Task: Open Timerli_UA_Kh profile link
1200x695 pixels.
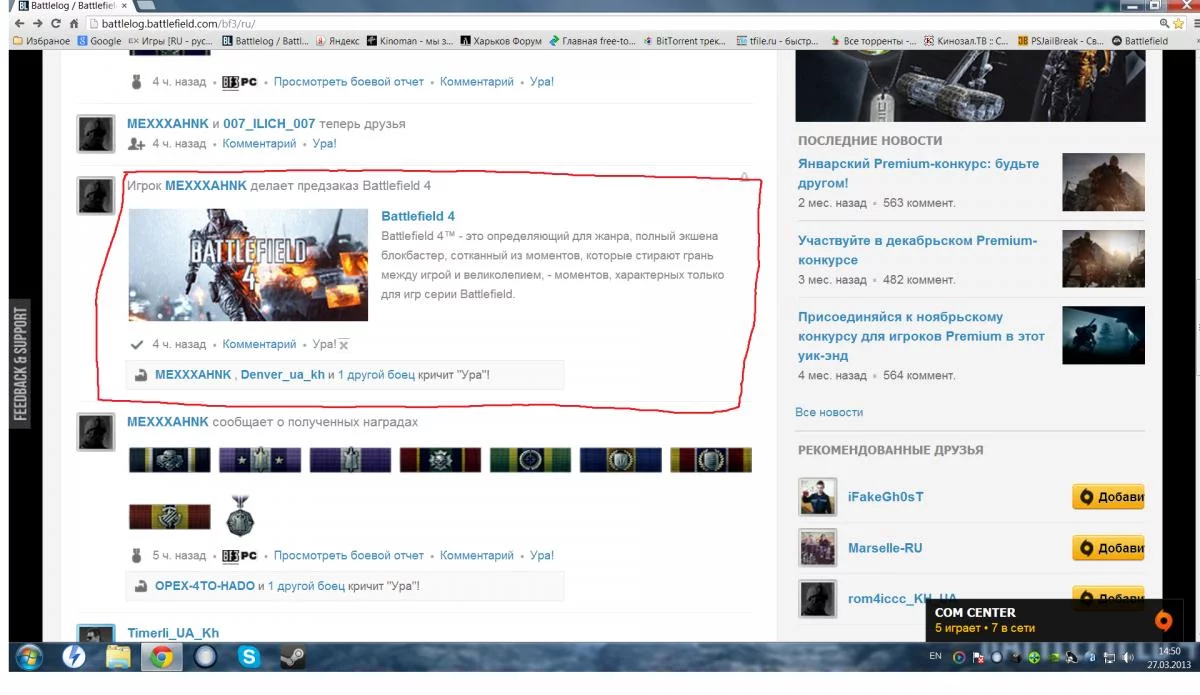Action: pyautogui.click(x=173, y=633)
